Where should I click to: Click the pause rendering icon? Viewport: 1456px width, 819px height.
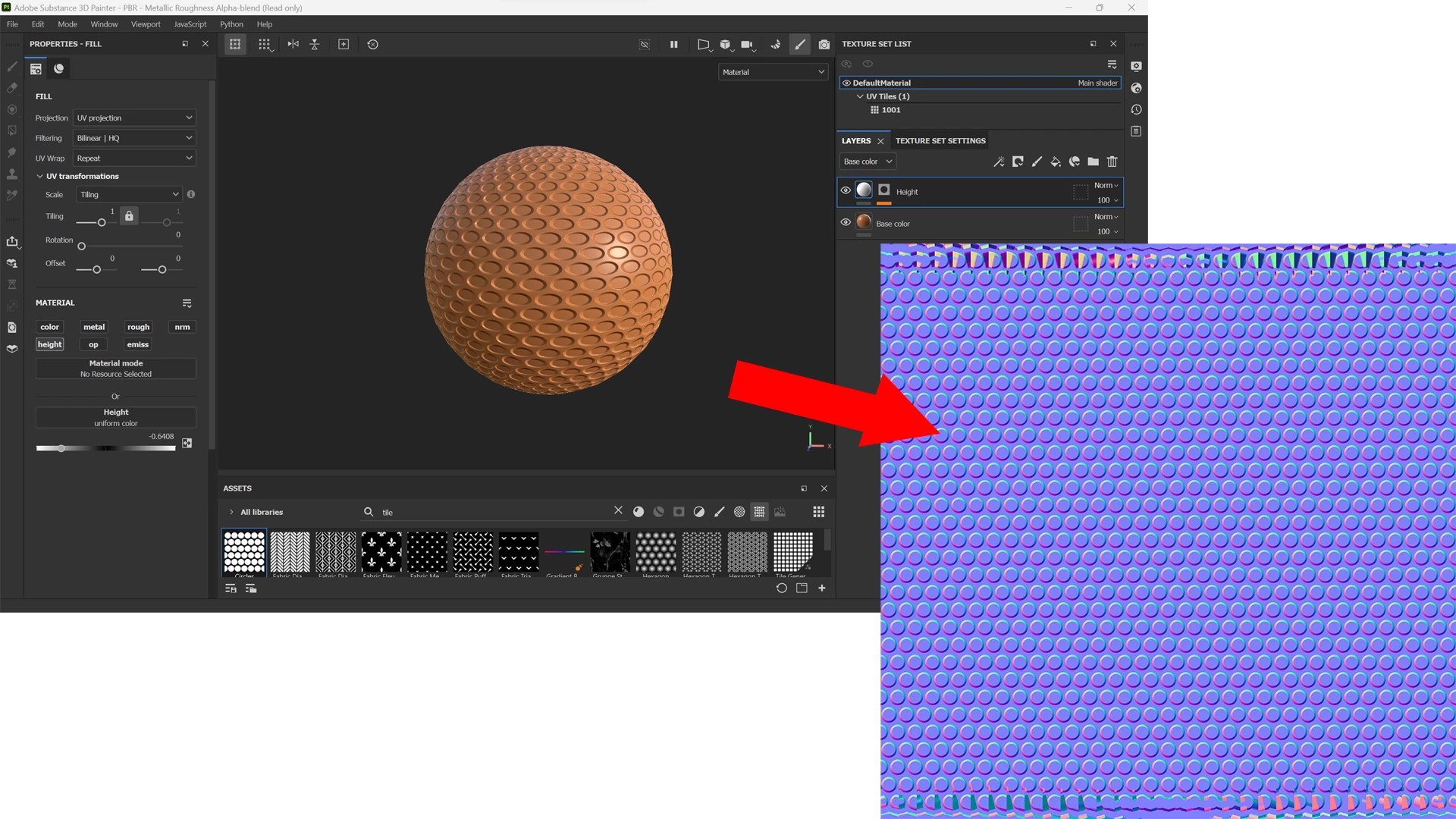(673, 45)
